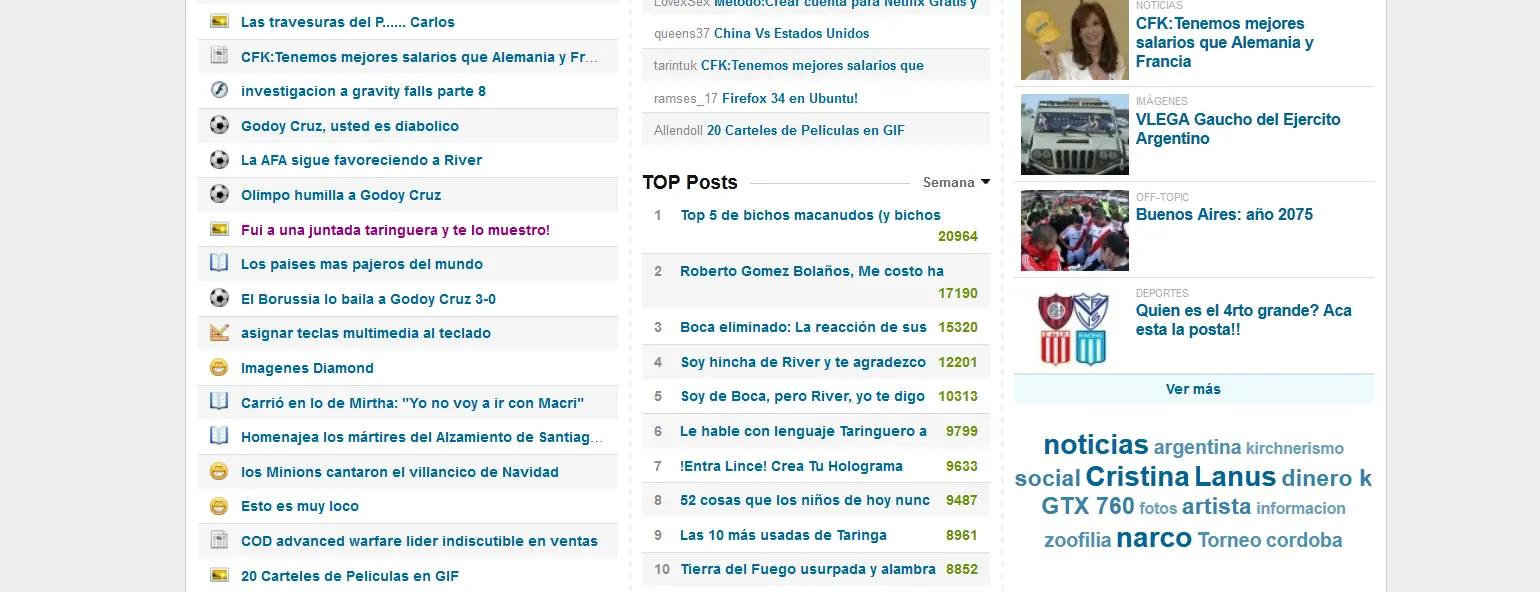Open top post 2 'Roberto Gomez Bolaños, Me costo ha'

(812, 271)
